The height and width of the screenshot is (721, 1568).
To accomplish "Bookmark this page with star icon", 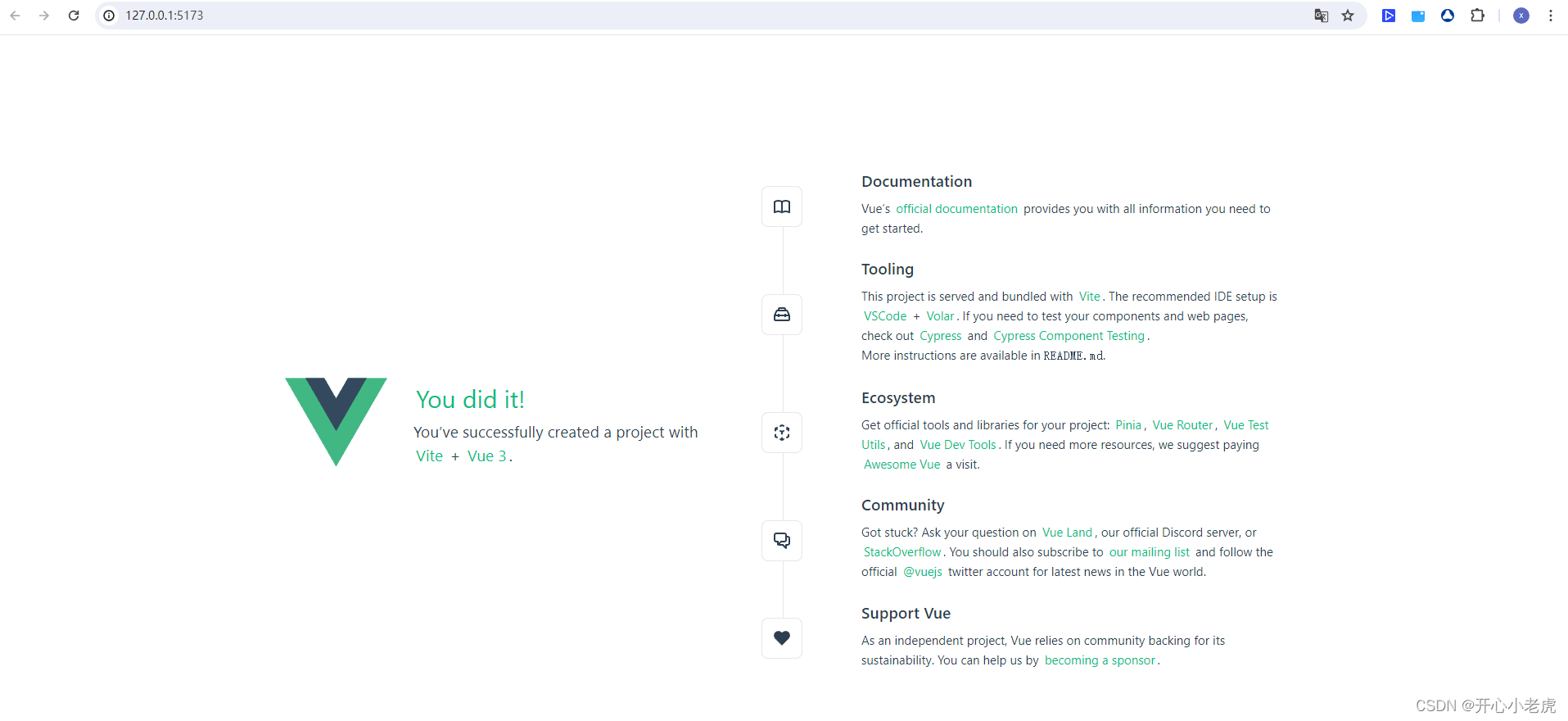I will (x=1348, y=16).
